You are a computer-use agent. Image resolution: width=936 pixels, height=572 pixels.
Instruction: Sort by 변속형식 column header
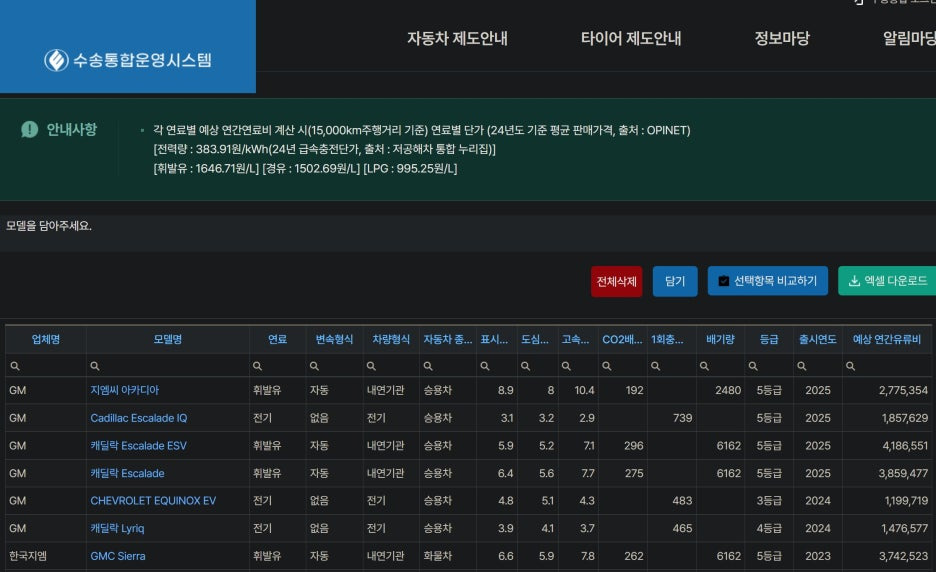pos(334,339)
